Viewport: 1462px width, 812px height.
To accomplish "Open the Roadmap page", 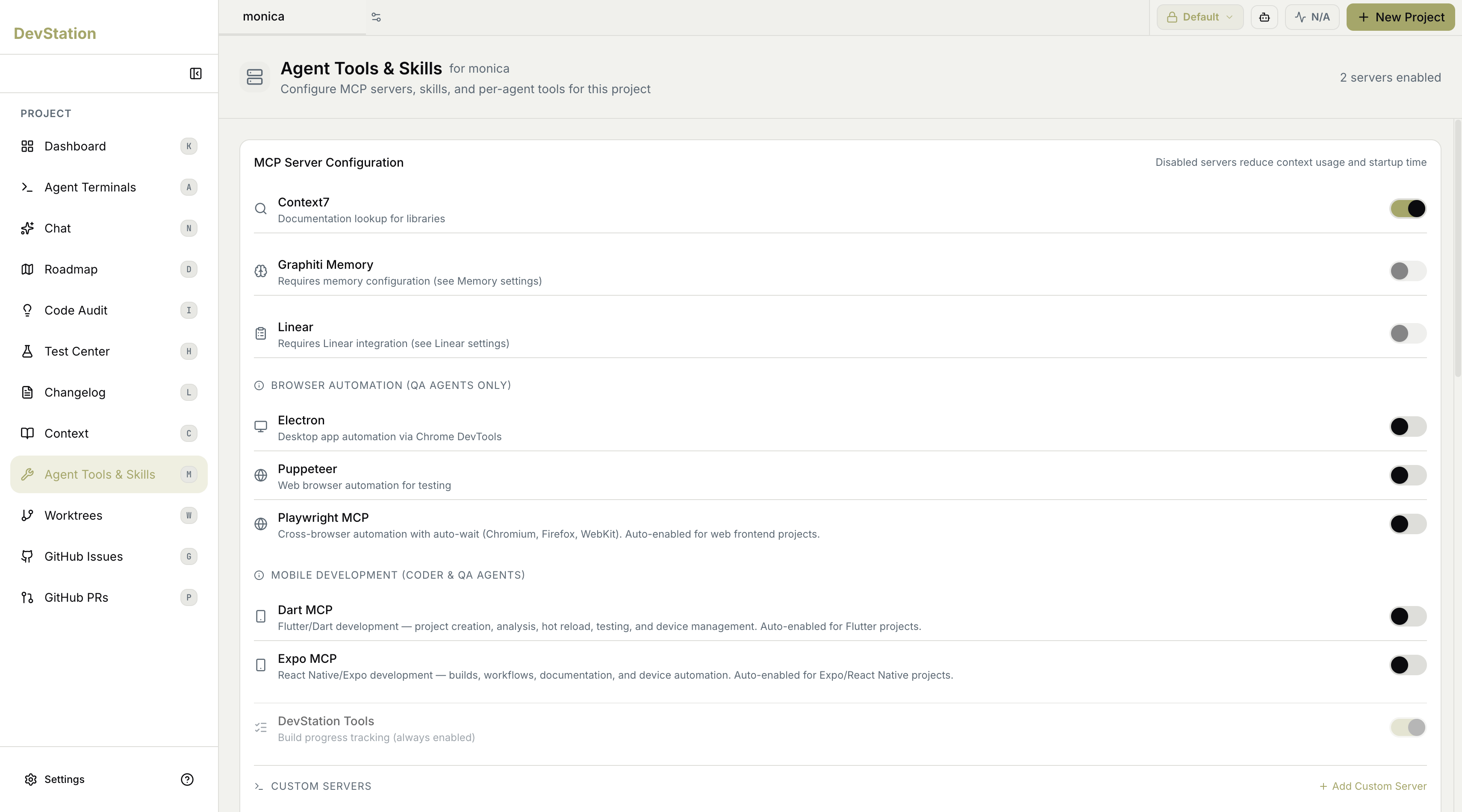I will [109, 269].
